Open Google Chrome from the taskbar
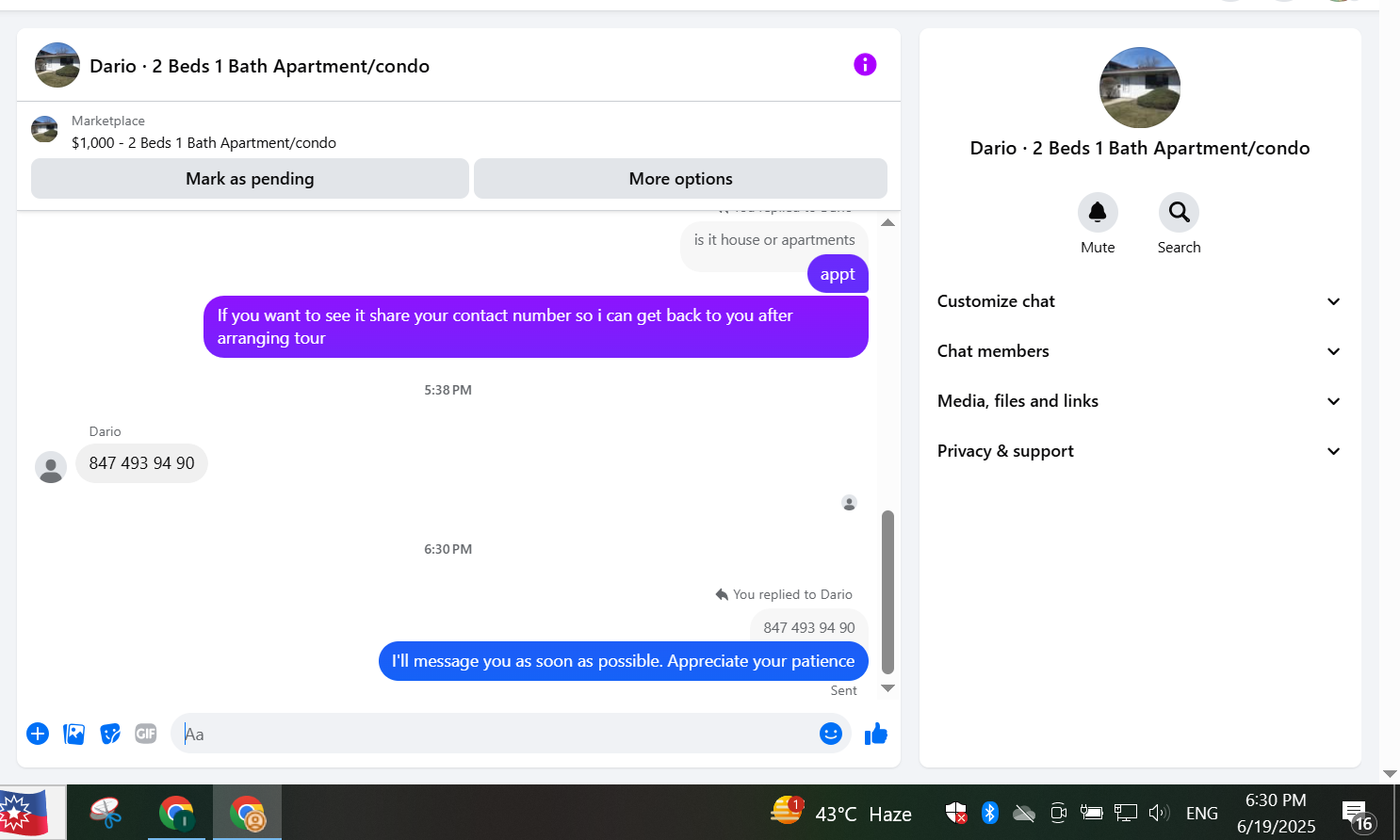This screenshot has height=840, width=1400. [176, 813]
